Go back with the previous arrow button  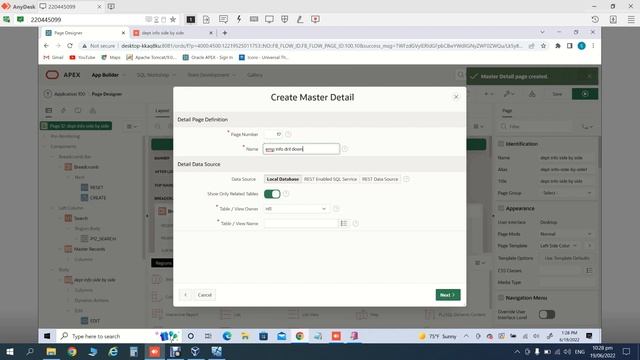pyautogui.click(x=185, y=295)
